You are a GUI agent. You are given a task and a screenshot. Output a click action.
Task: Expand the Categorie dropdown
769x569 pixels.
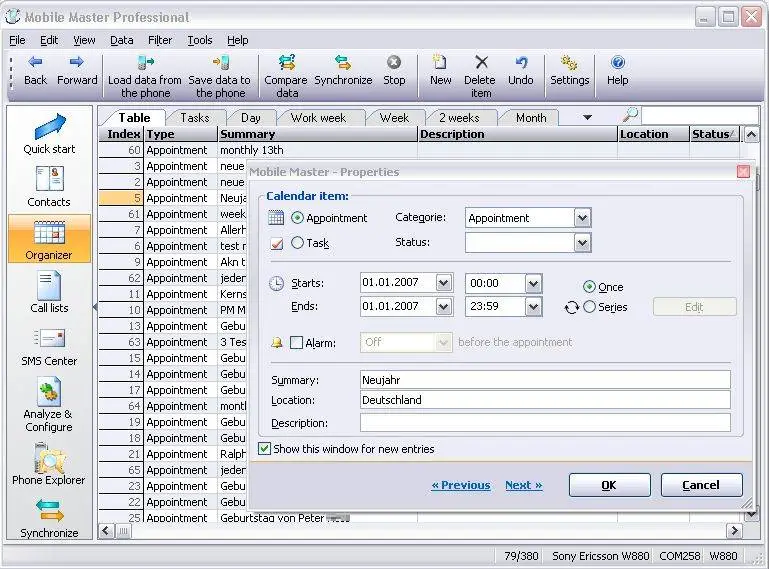pos(582,218)
